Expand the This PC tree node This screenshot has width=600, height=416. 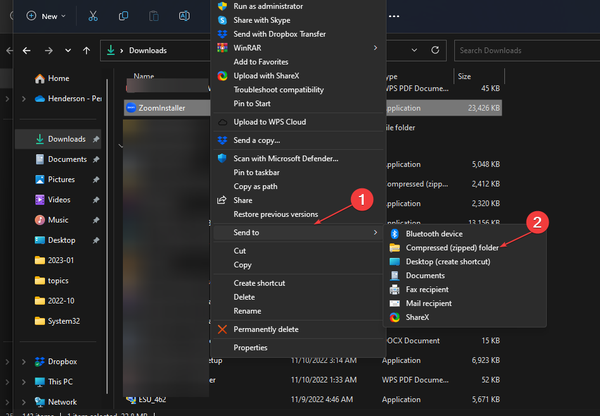(x=24, y=382)
